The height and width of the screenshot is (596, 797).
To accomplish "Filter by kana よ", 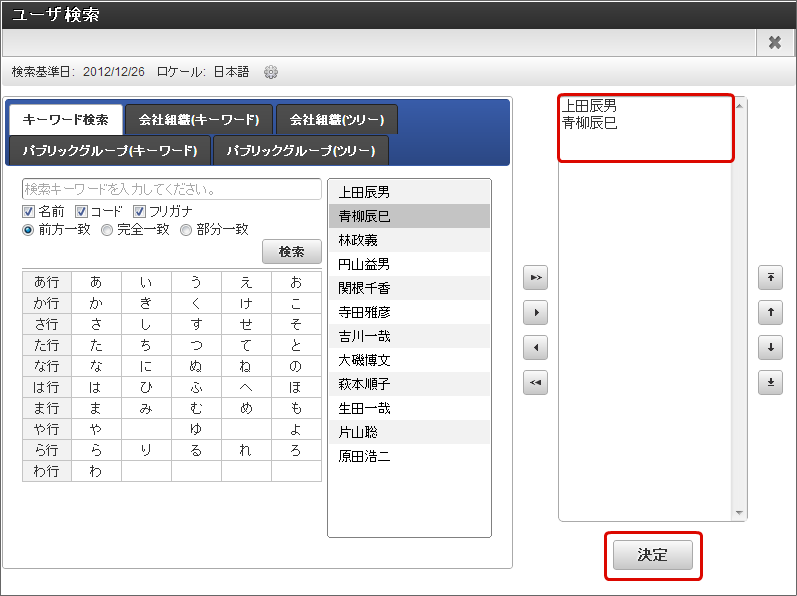I will pyautogui.click(x=296, y=429).
